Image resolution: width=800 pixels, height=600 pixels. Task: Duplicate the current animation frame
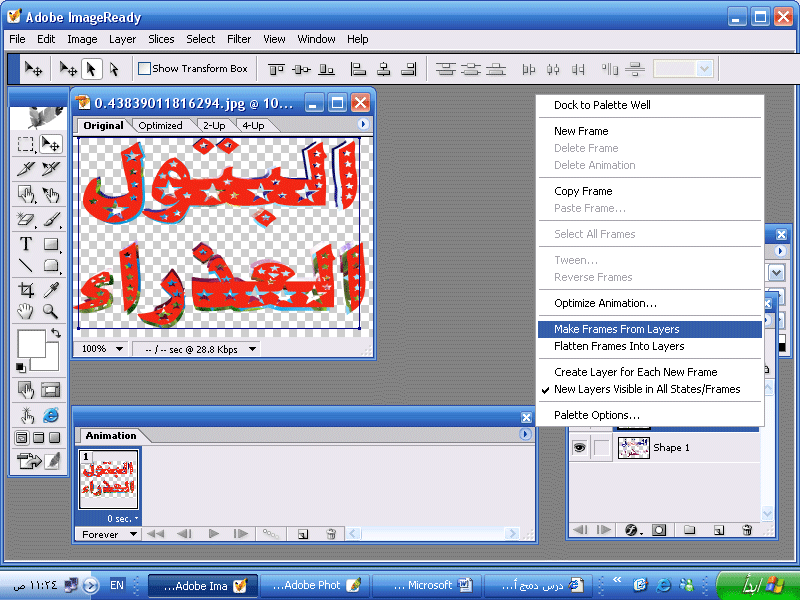tap(302, 534)
